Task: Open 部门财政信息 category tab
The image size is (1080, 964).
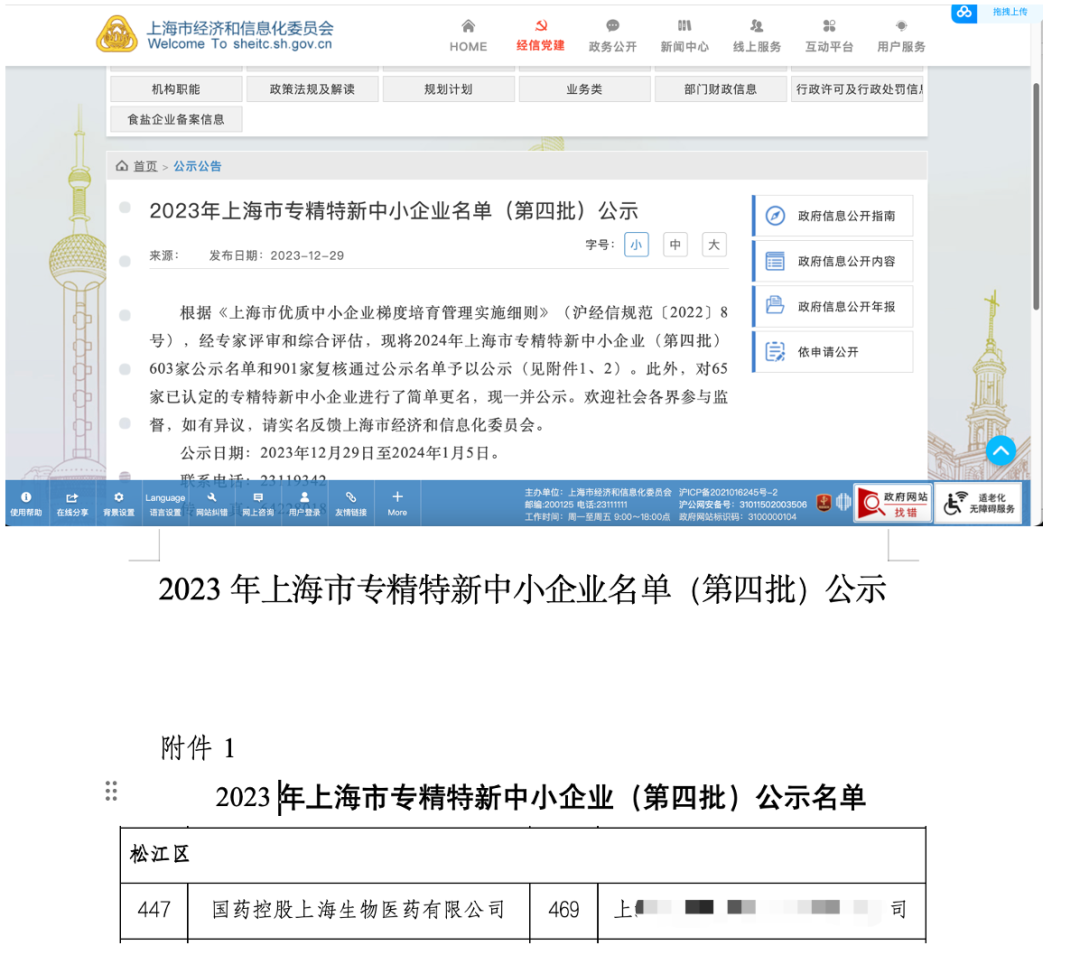Action: point(720,89)
